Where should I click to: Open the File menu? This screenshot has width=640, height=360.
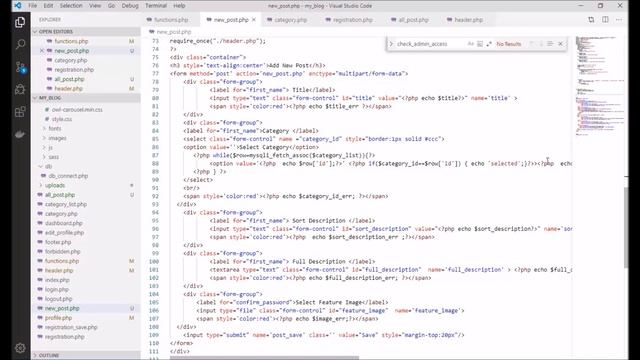33,6
